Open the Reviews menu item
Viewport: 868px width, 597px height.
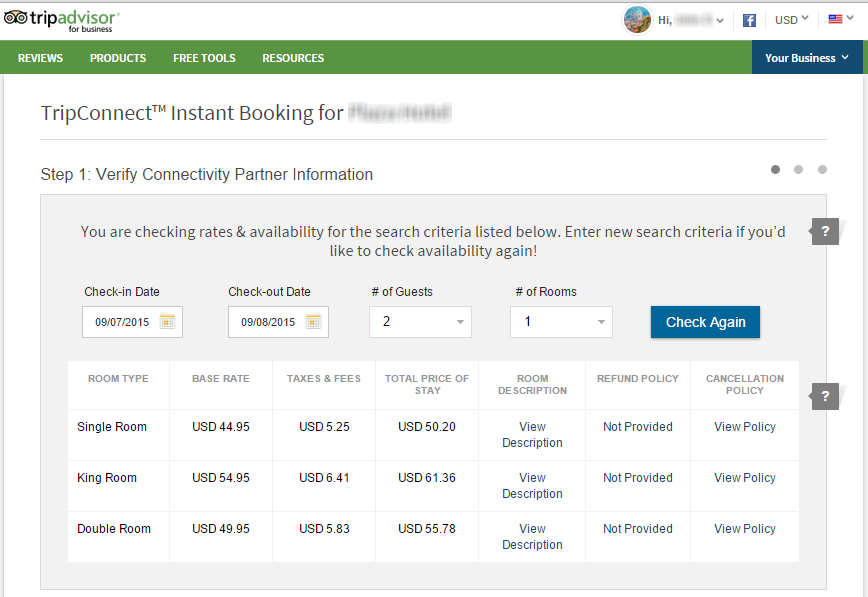[x=40, y=58]
